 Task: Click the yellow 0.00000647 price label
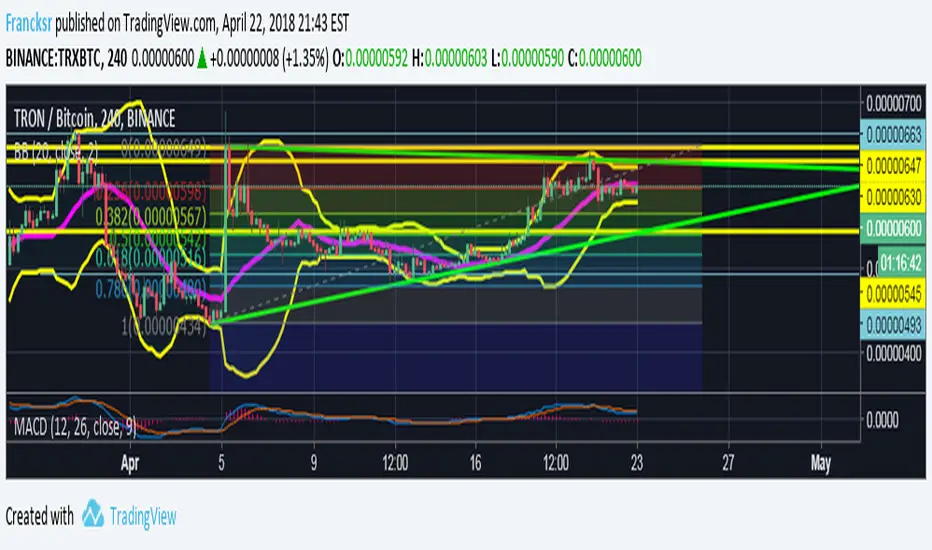tap(893, 166)
